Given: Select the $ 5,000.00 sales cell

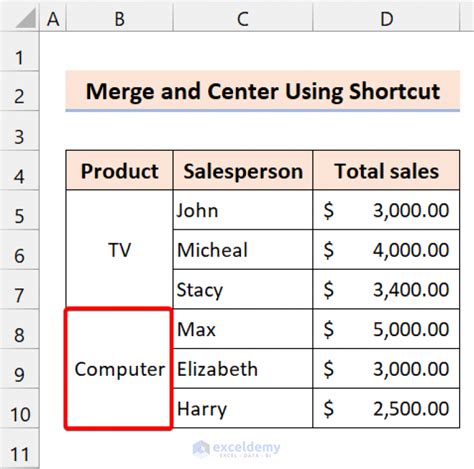Looking at the screenshot, I should click(386, 329).
